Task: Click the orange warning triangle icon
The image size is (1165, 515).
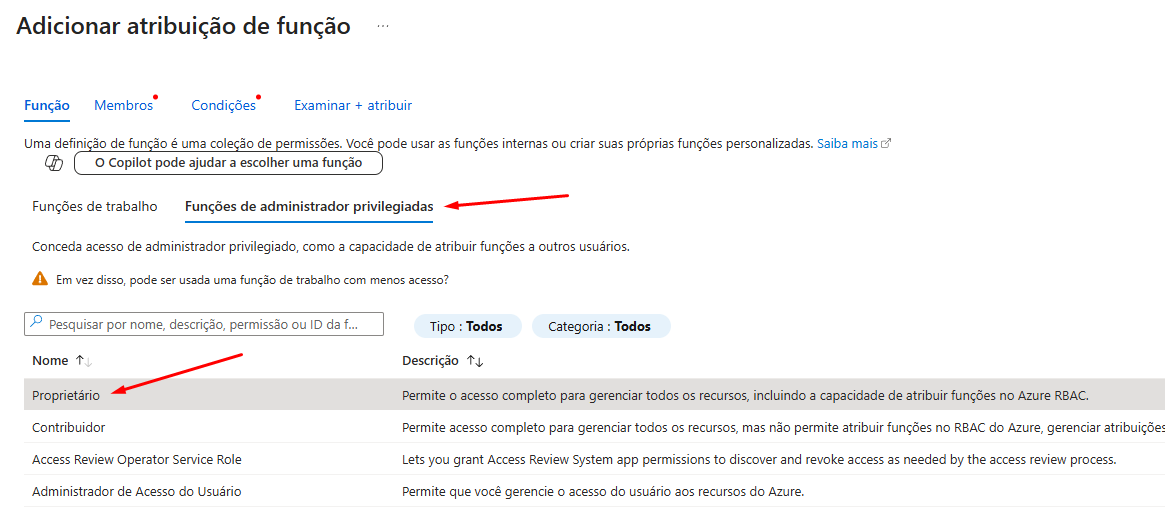Action: 40,279
